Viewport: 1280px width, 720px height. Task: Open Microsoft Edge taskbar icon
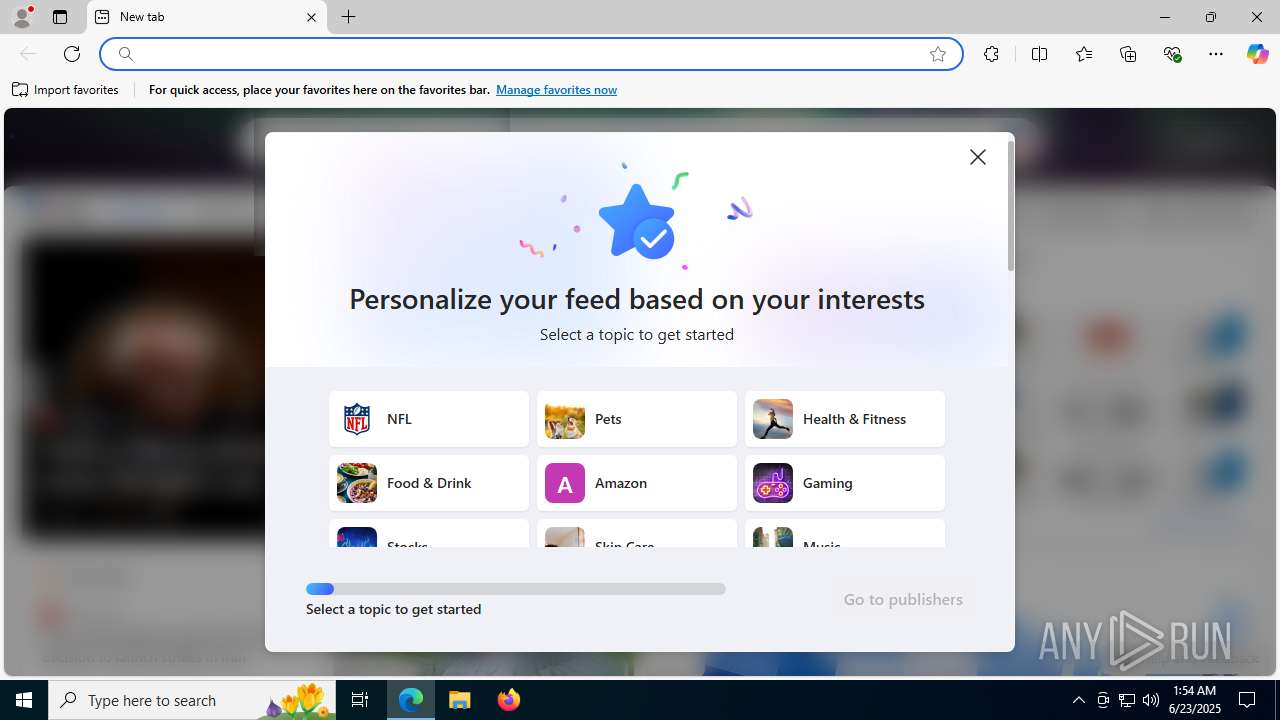(x=411, y=700)
